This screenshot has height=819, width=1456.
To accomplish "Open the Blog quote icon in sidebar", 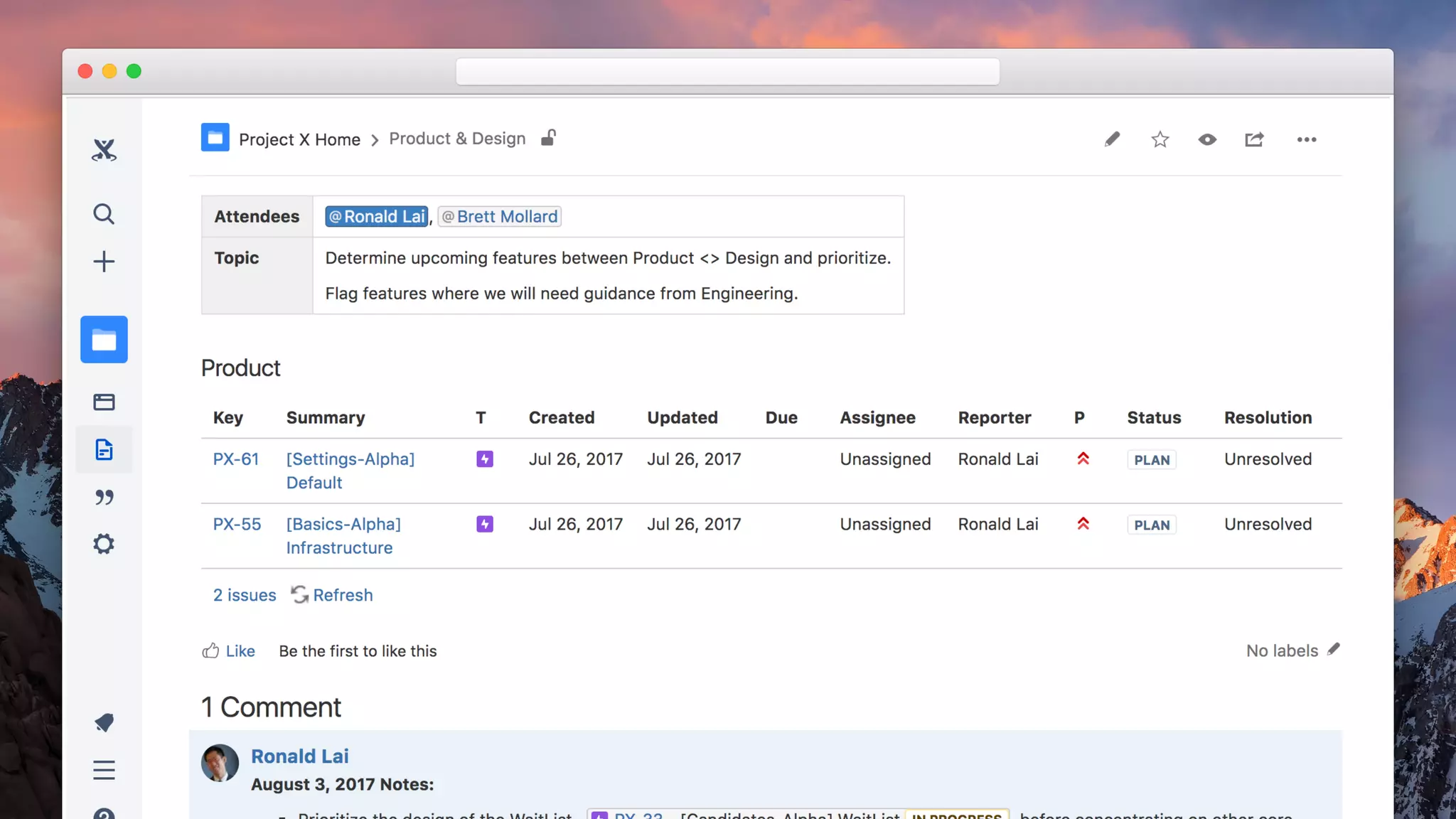I will pyautogui.click(x=104, y=497).
